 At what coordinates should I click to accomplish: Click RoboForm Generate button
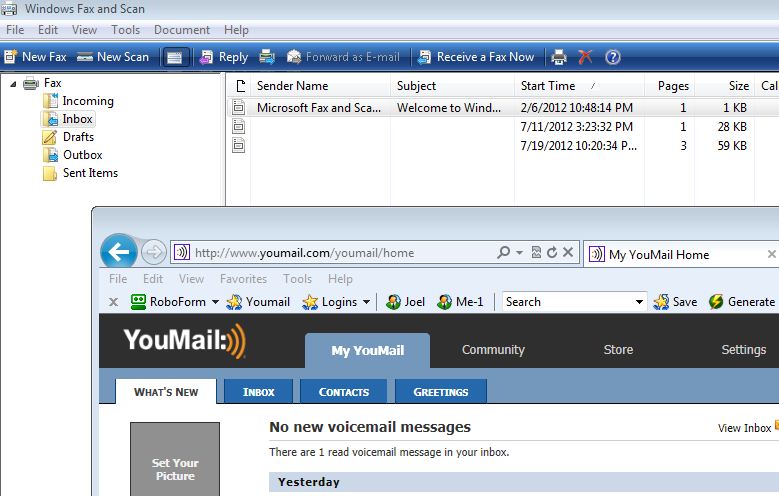[x=741, y=302]
